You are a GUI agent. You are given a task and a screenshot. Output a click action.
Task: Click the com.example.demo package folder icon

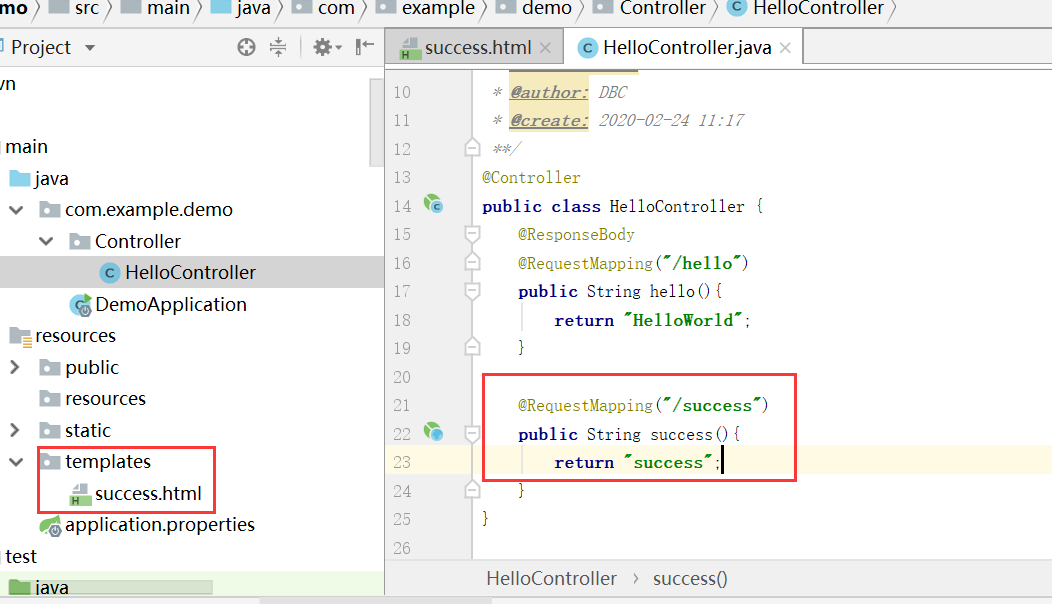click(50, 210)
